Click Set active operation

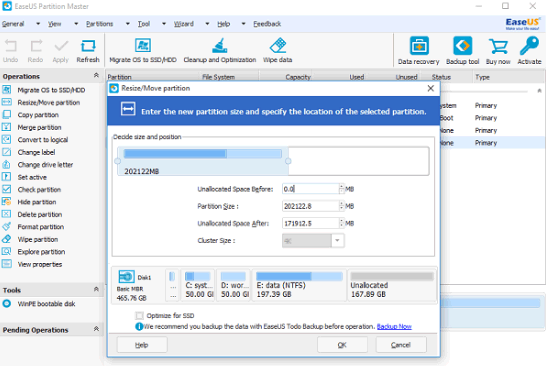coord(32,177)
